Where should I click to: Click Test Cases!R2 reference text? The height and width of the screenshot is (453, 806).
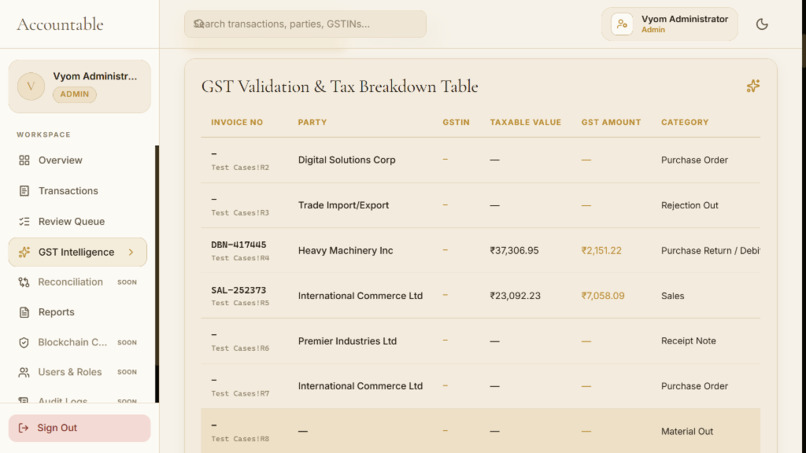click(x=240, y=167)
